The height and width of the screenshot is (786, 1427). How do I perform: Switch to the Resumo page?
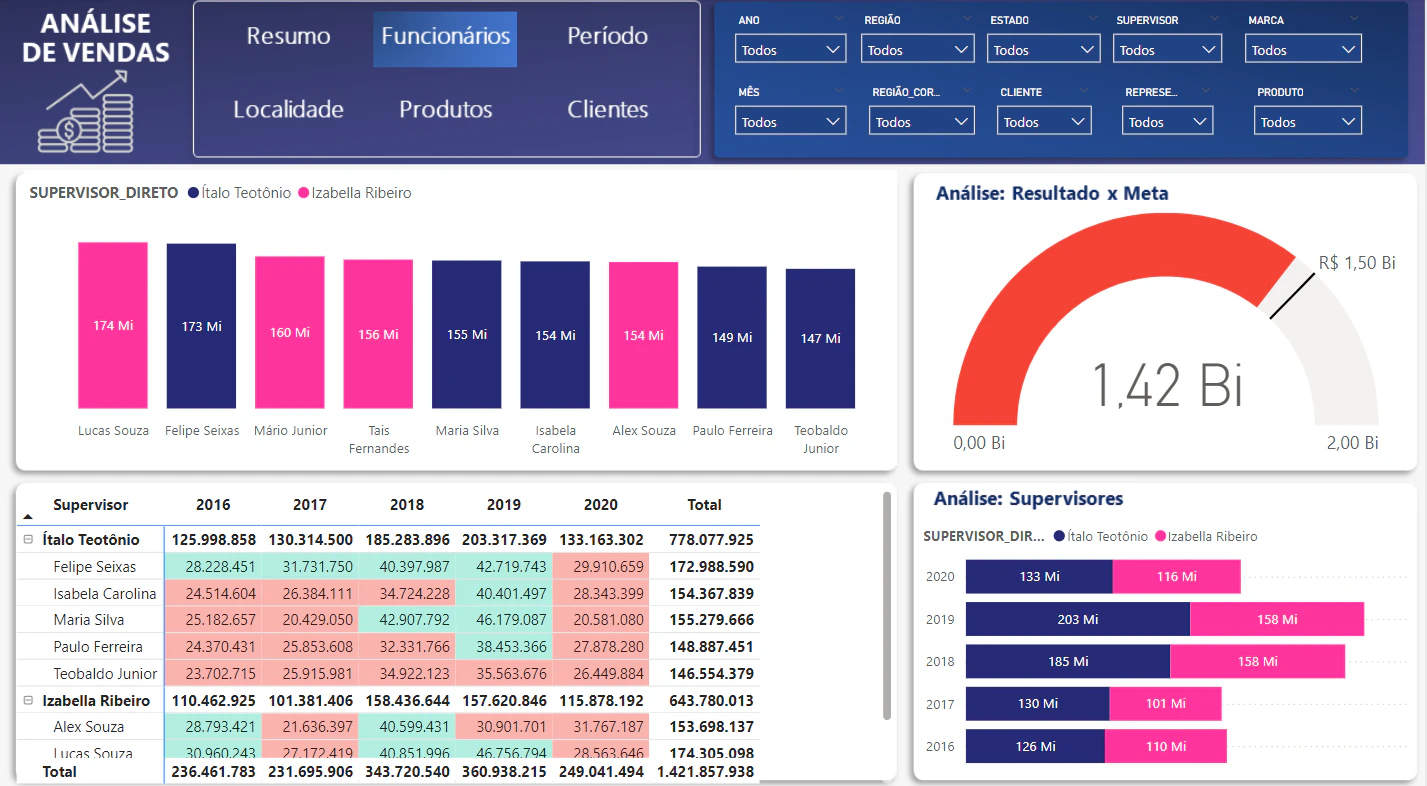click(288, 37)
